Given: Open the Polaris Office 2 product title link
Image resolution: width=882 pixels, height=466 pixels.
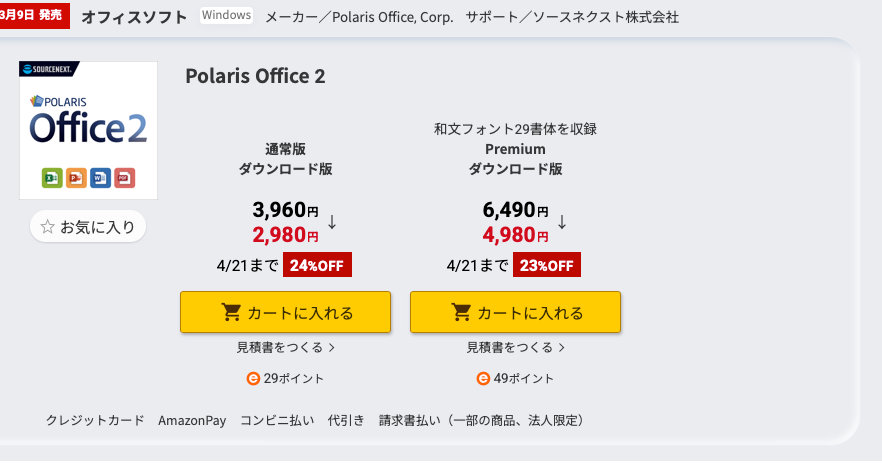Looking at the screenshot, I should [x=255, y=76].
